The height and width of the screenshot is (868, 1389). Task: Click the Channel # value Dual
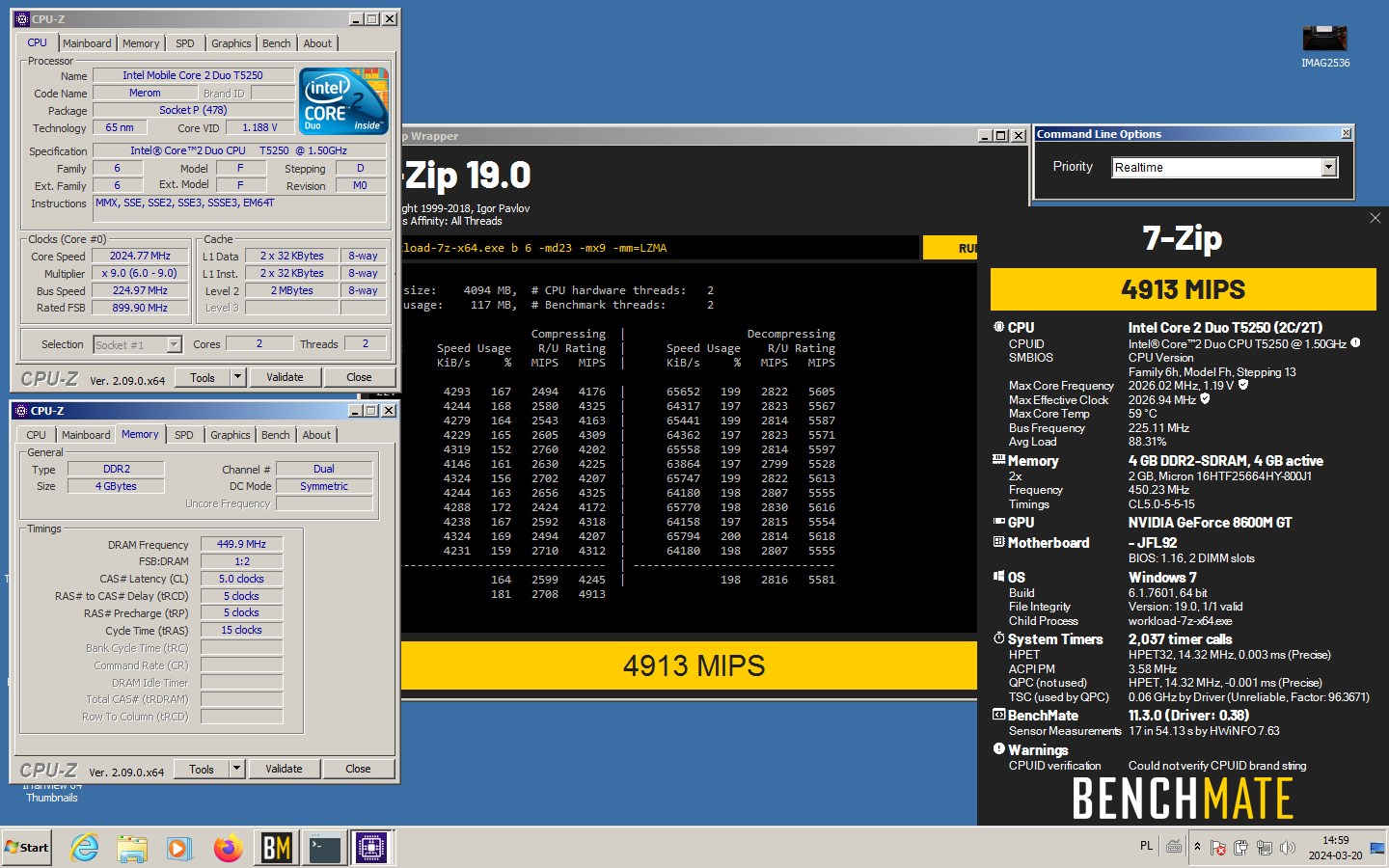[324, 469]
